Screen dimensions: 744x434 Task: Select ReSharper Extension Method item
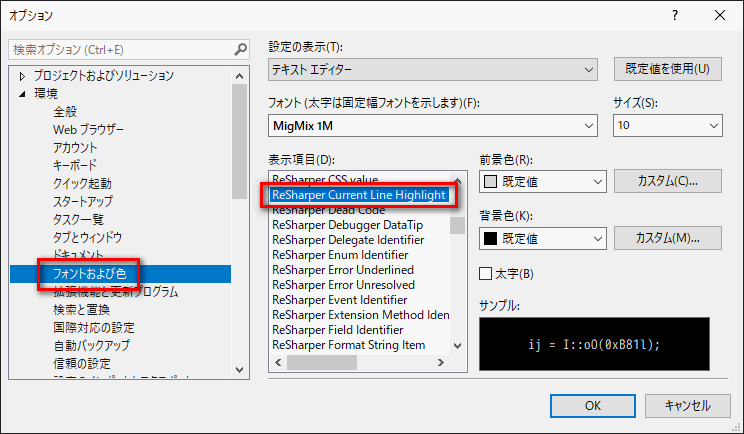pos(360,315)
